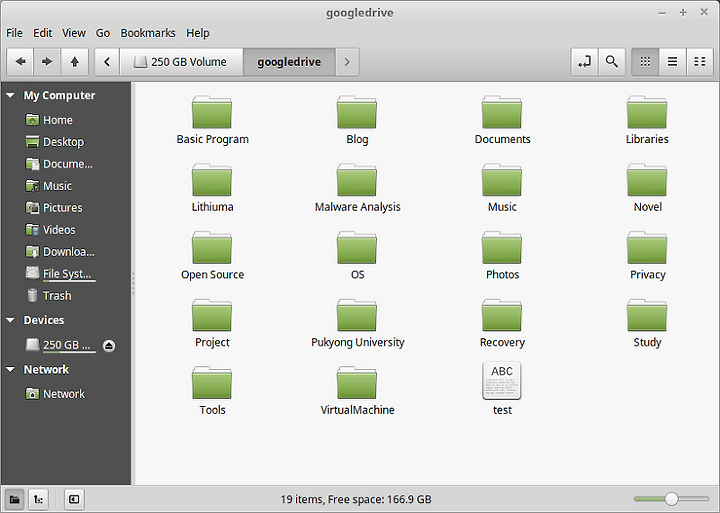The image size is (720, 513).
Task: Go up to parent folder
Action: pyautogui.click(x=74, y=62)
